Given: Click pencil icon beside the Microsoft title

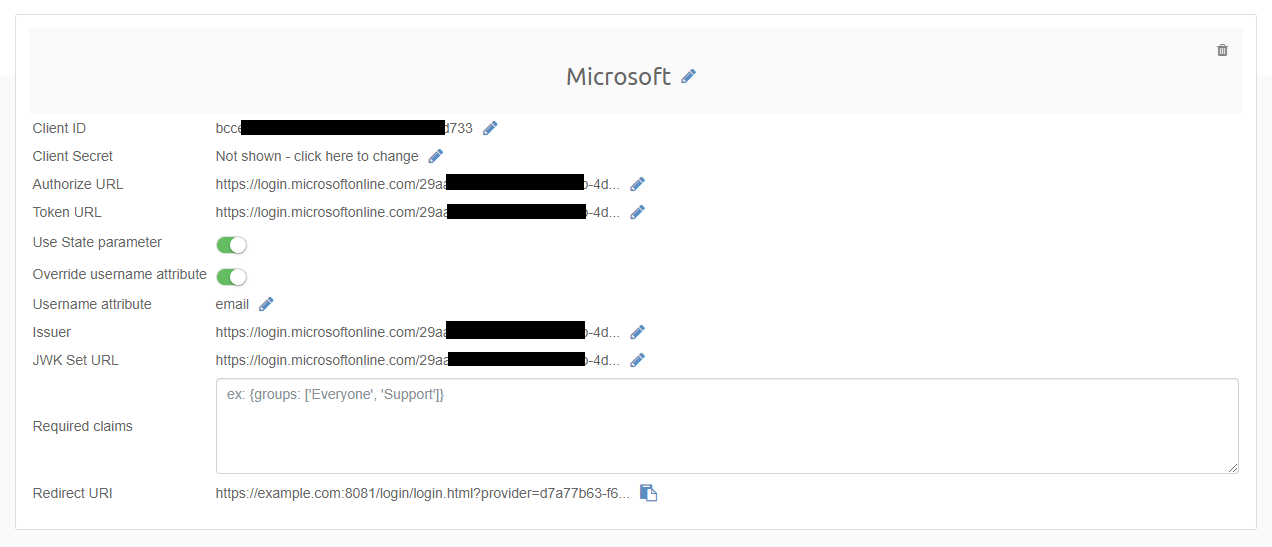Looking at the screenshot, I should tap(688, 76).
